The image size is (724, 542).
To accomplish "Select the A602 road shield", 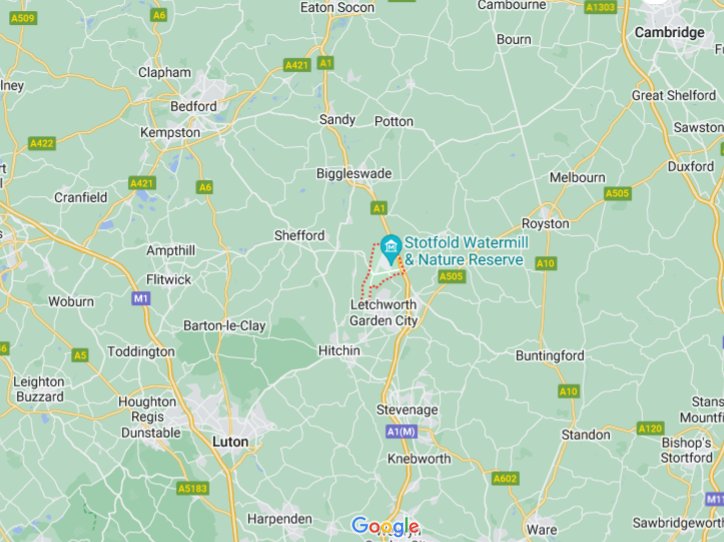I will click(505, 478).
